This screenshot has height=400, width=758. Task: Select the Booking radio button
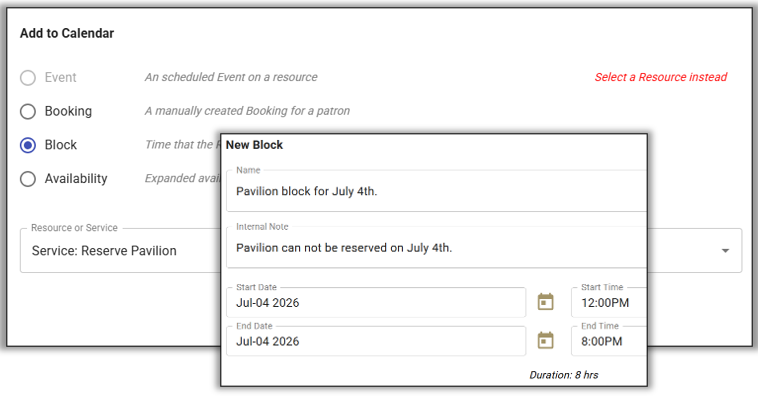[28, 111]
